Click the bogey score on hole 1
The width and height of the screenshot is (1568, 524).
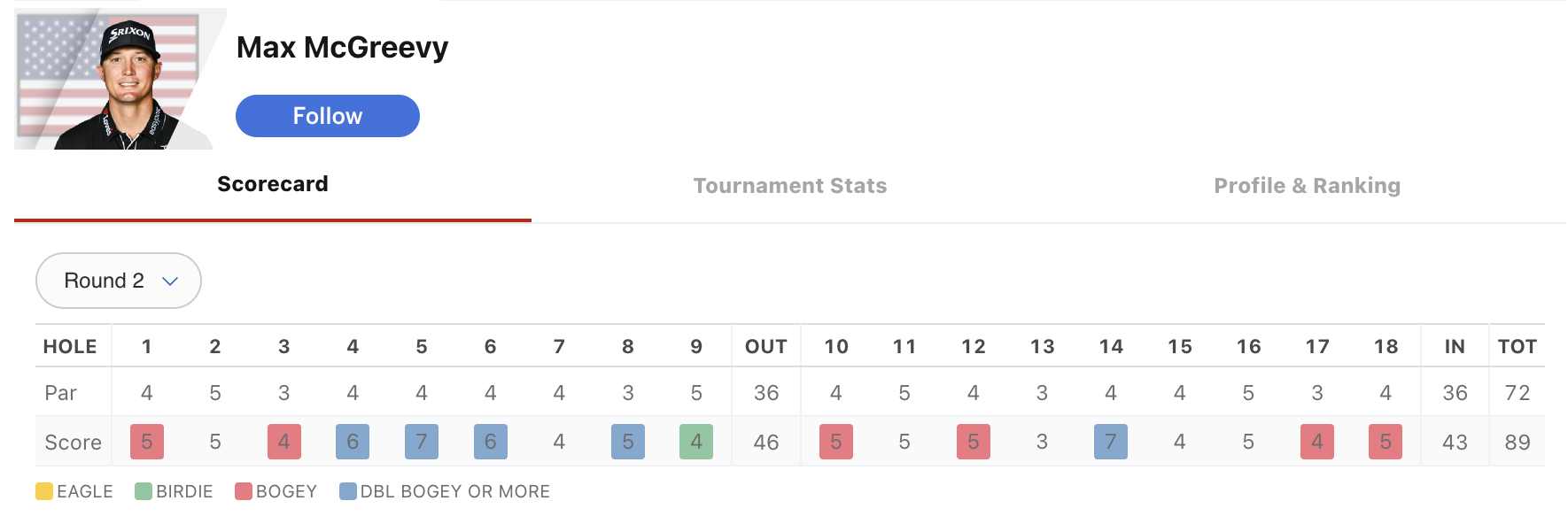(147, 442)
